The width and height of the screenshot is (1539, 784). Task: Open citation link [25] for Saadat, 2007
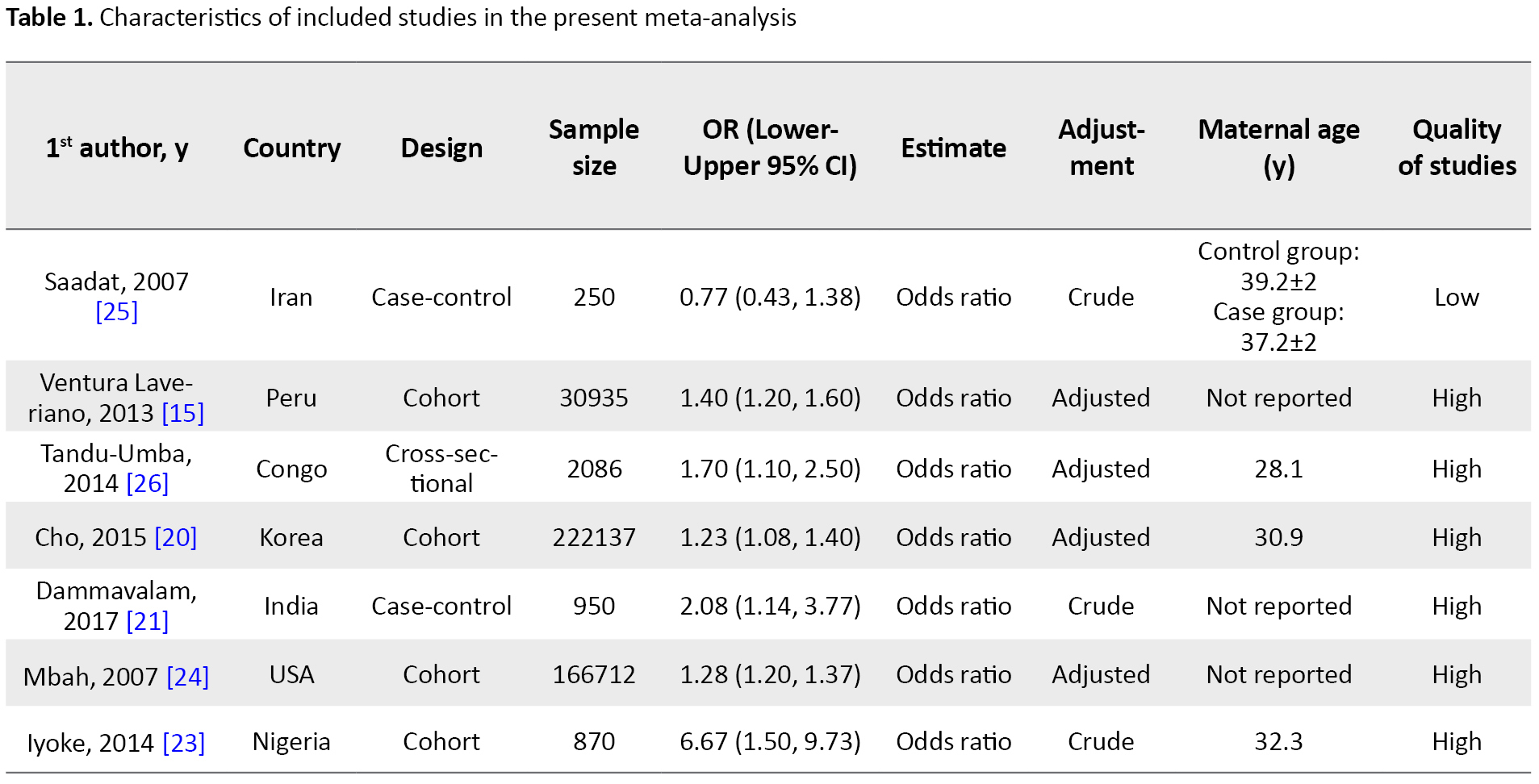point(117,312)
